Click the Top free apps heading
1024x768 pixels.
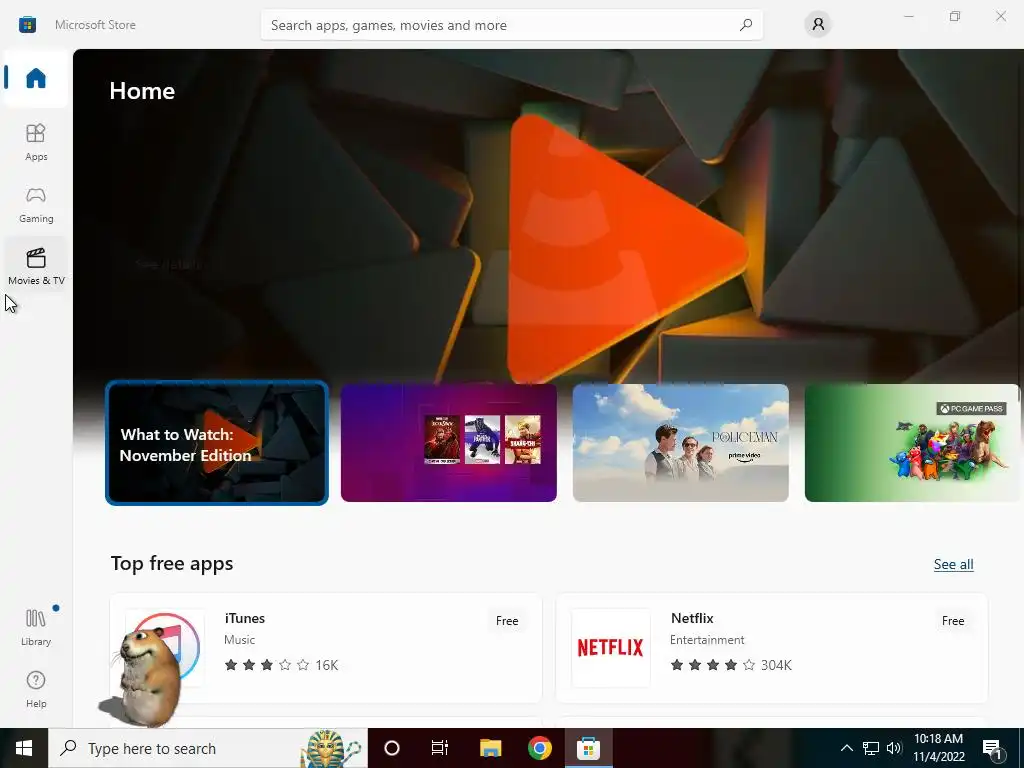tap(172, 563)
